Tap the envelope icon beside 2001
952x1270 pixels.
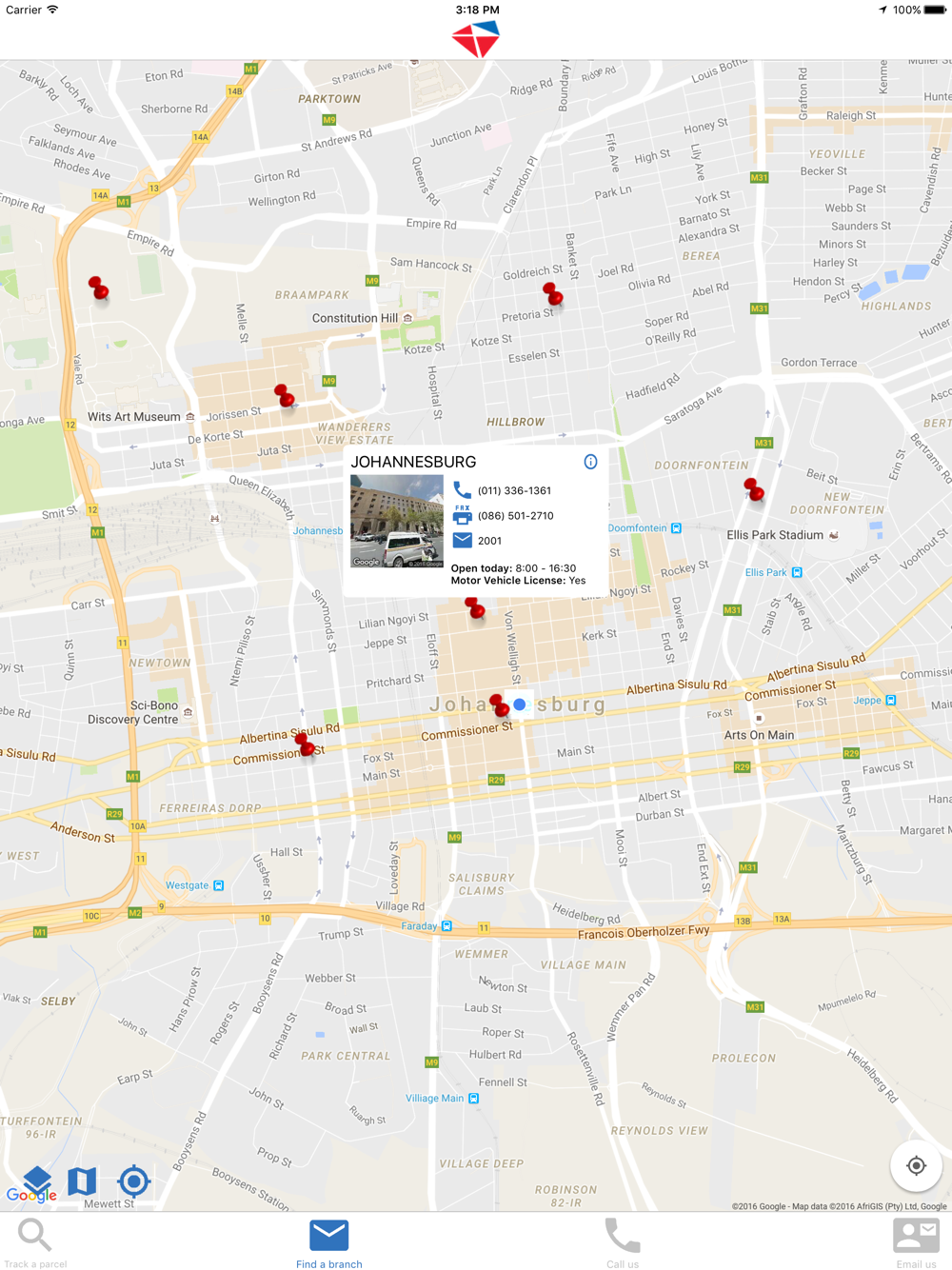(462, 540)
